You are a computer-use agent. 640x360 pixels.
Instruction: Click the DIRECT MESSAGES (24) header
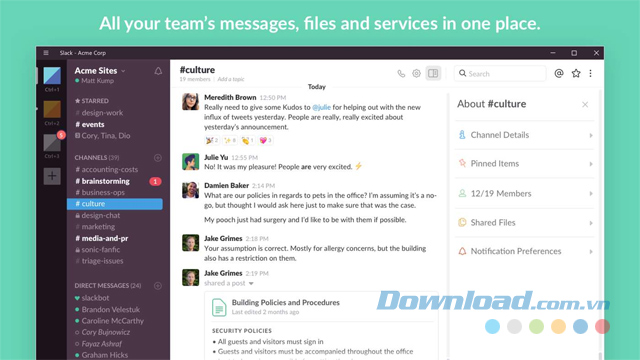pyautogui.click(x=108, y=286)
